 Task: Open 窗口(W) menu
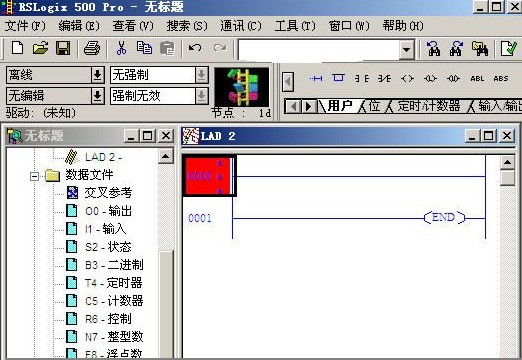click(x=349, y=26)
